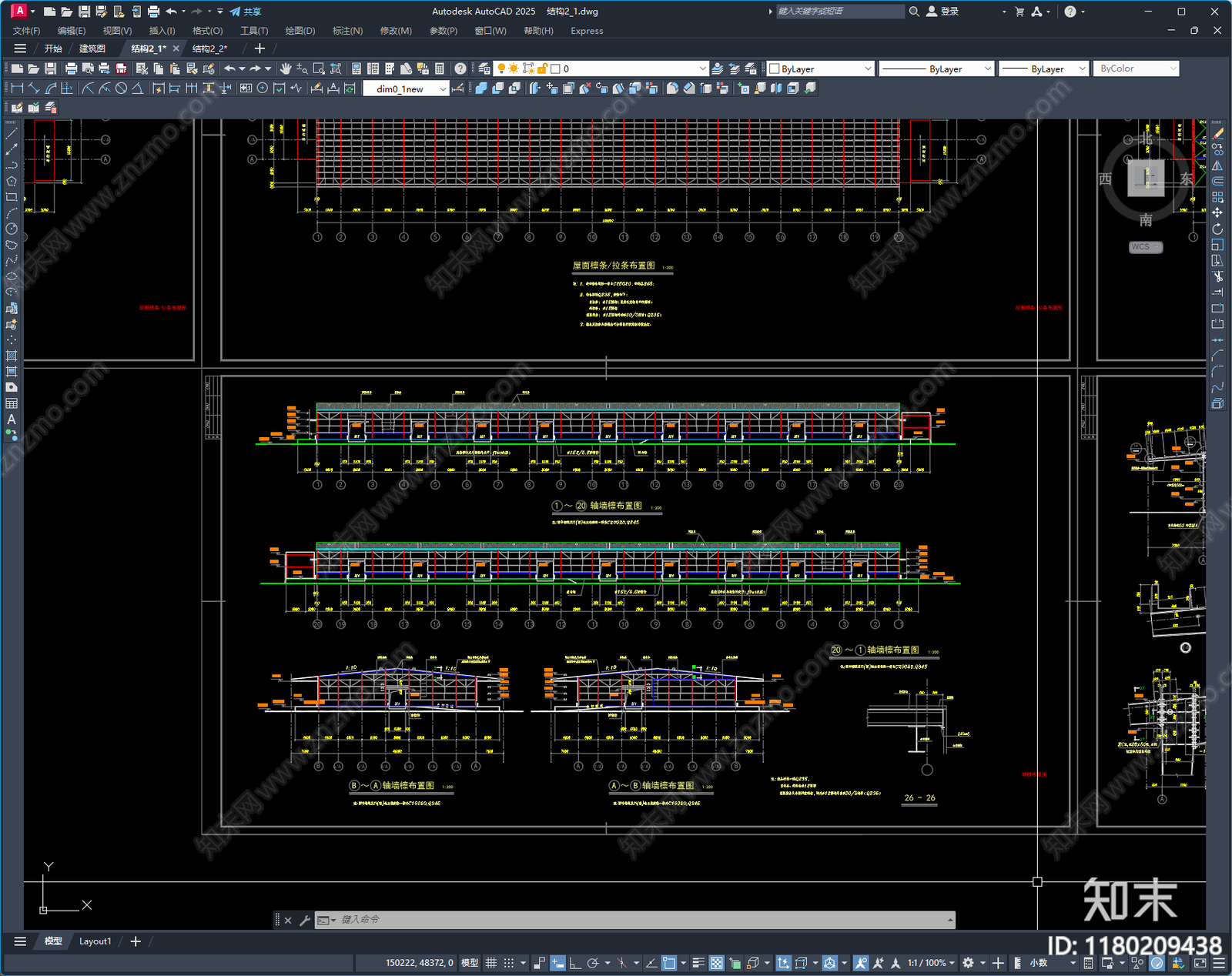Click the 登录 sign-in button
Image resolution: width=1232 pixels, height=976 pixels.
click(943, 12)
